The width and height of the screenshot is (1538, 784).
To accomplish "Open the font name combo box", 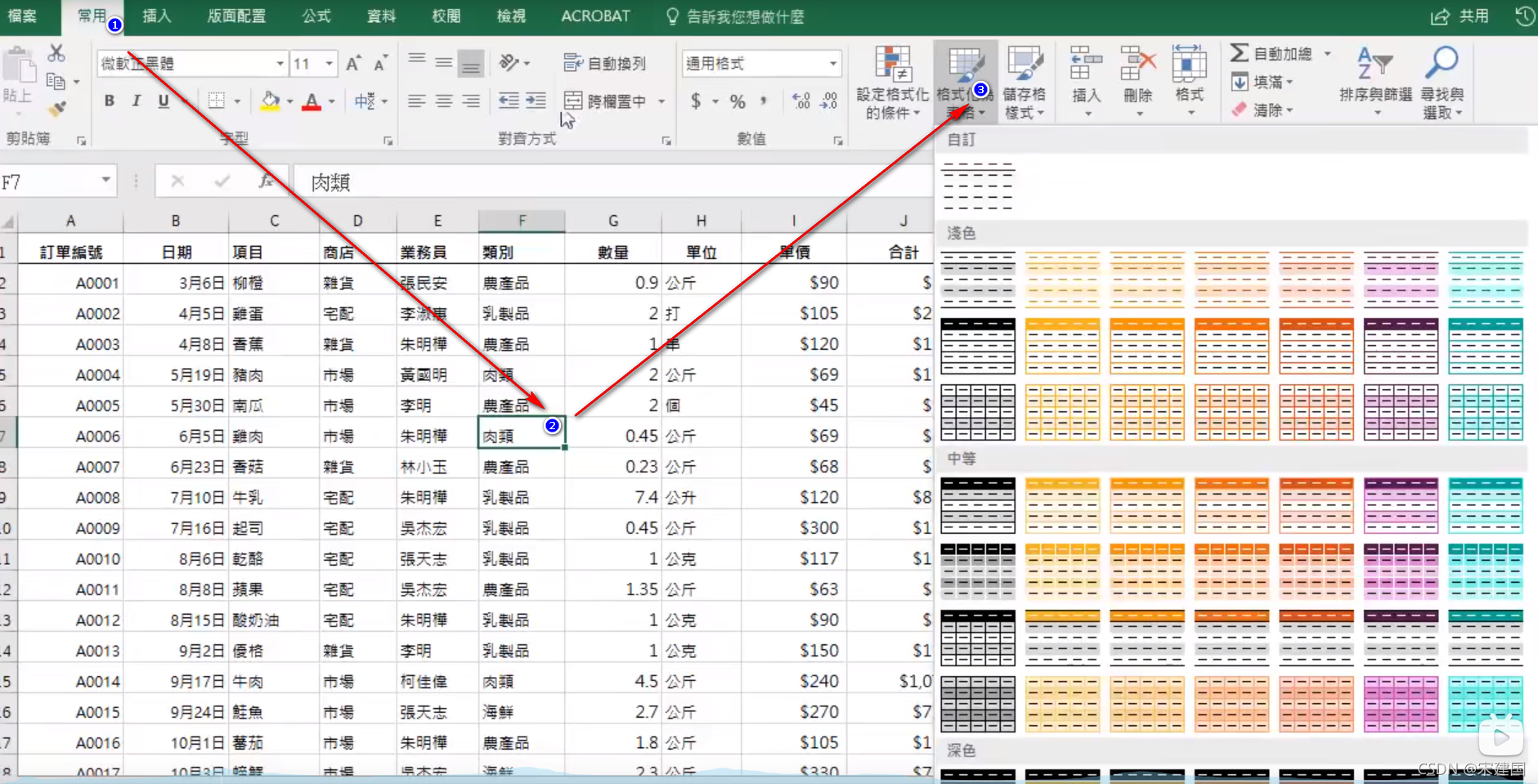I will click(x=193, y=64).
